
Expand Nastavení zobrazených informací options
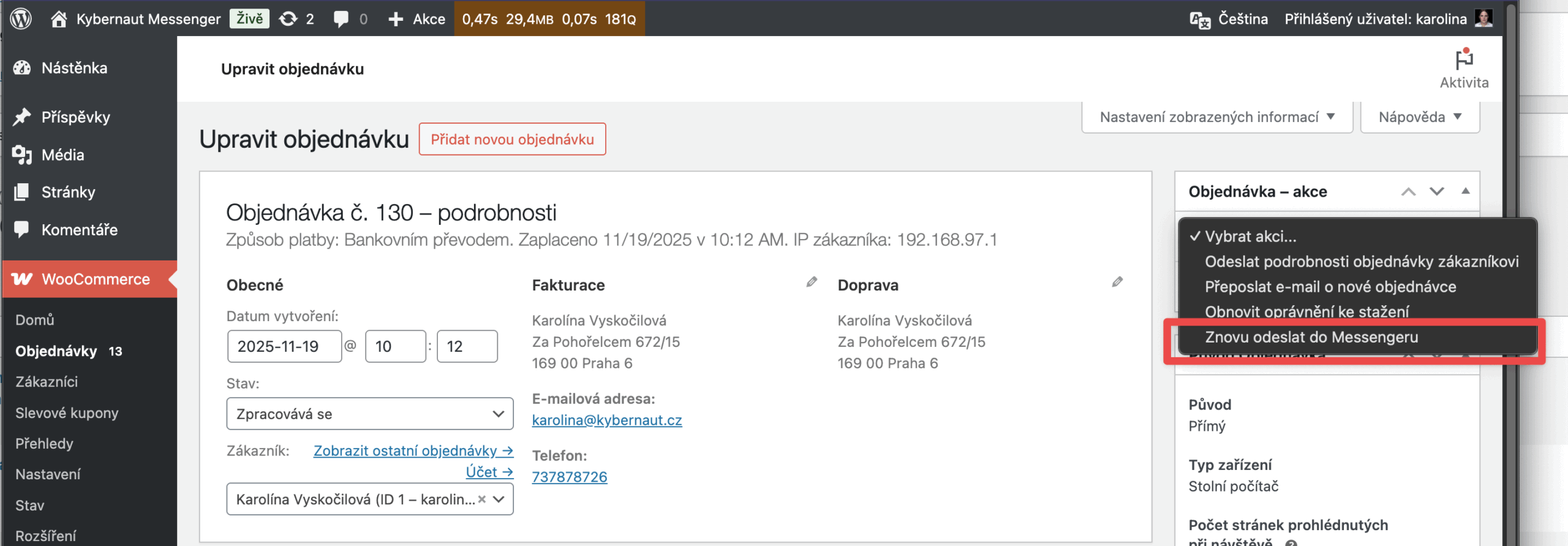pos(1216,117)
